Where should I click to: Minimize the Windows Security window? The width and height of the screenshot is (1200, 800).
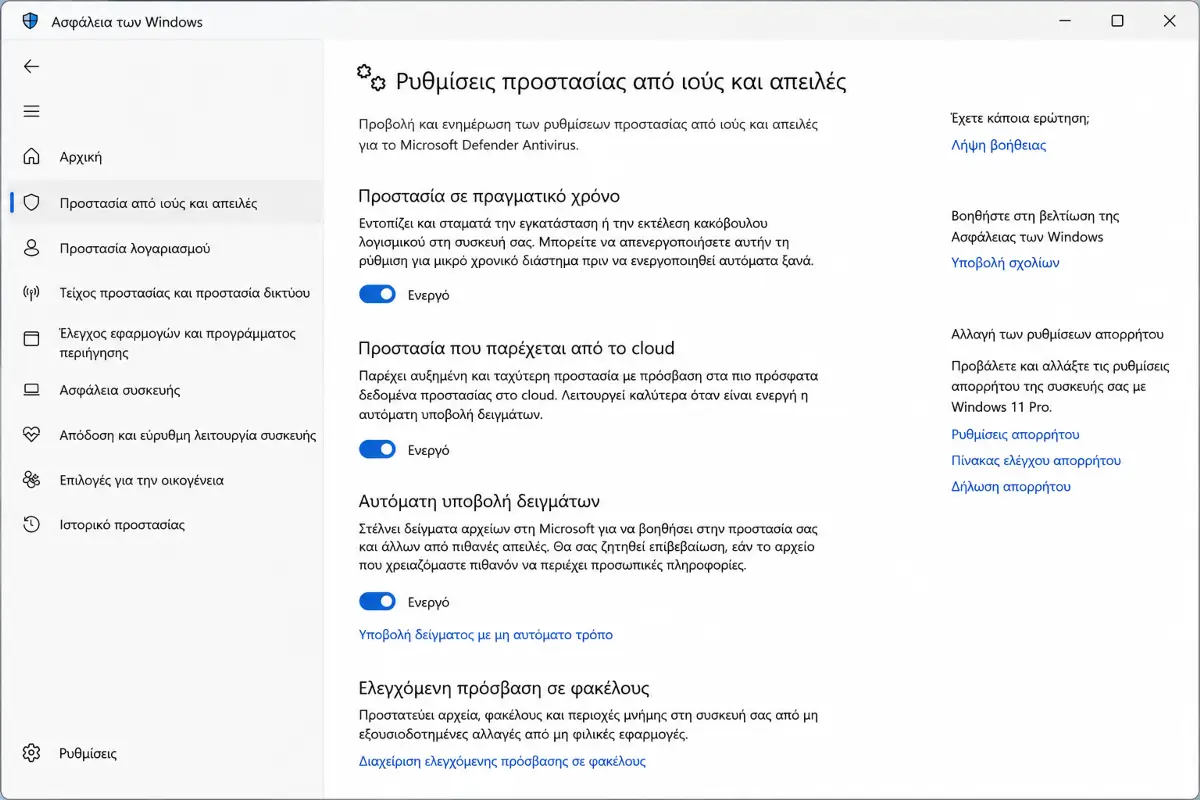coord(1066,21)
